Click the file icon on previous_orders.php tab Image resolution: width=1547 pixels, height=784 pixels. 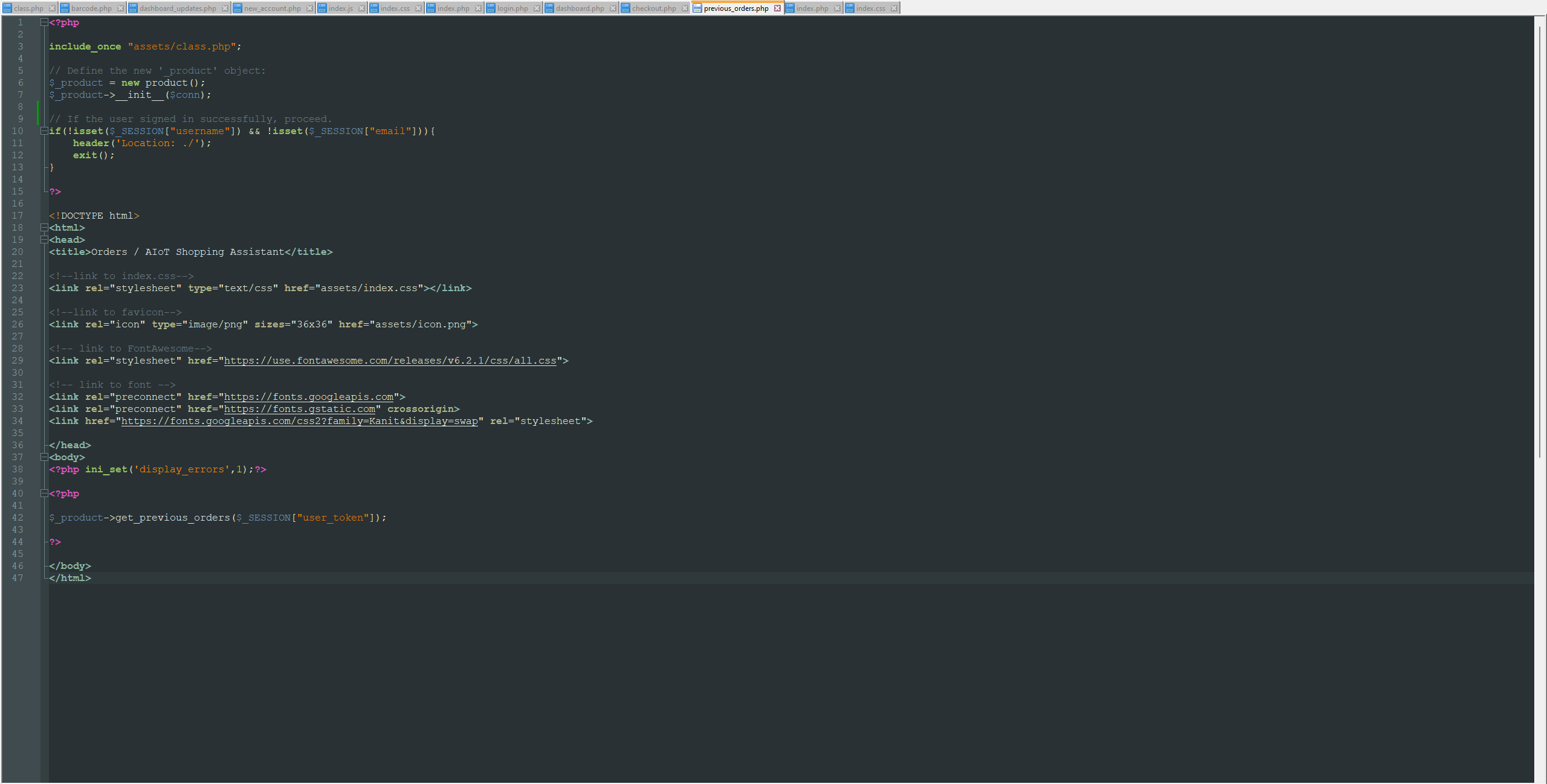(x=696, y=8)
